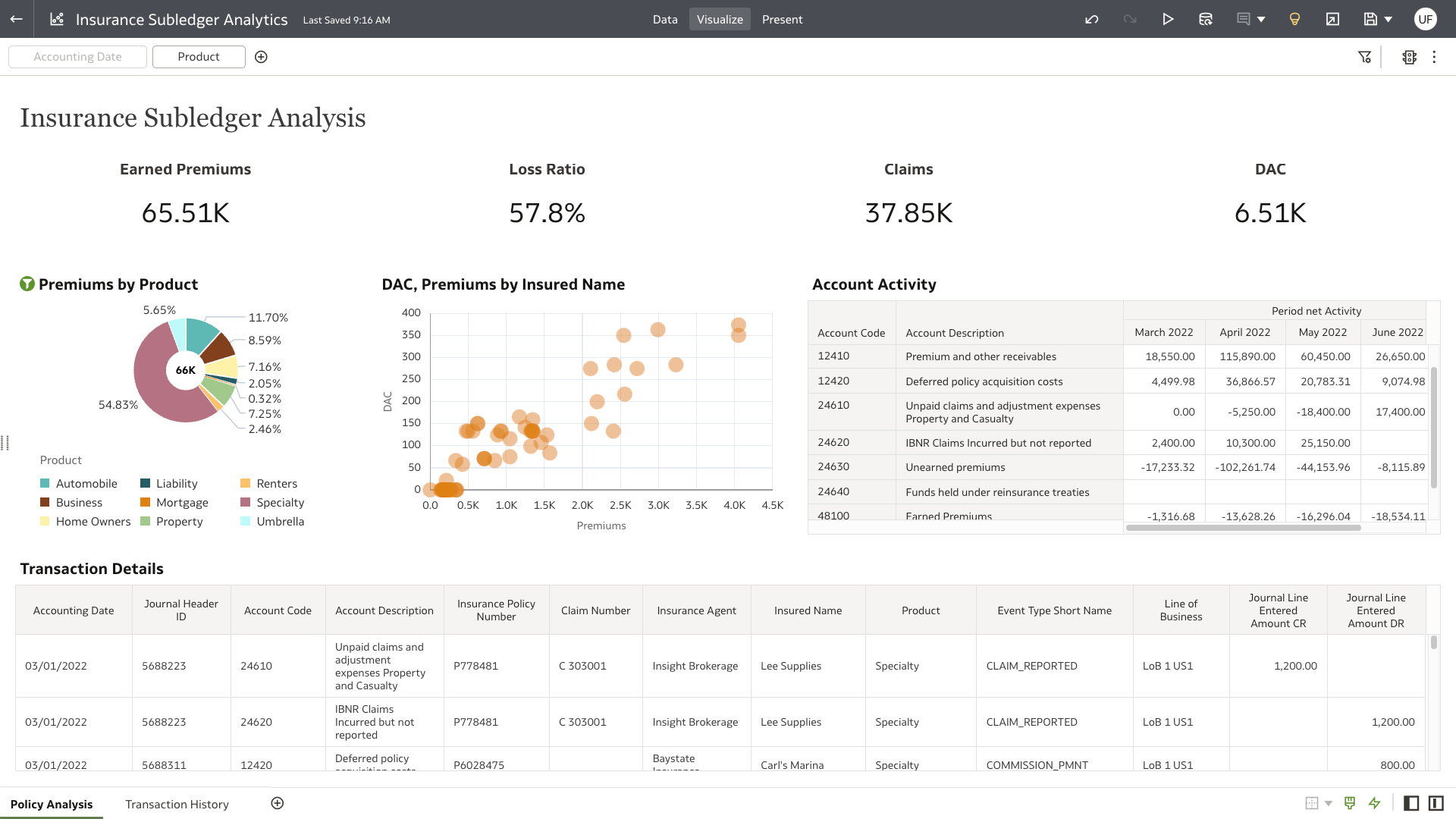Open the filter bar icon
Screen dimensions: 1456x819
1365,57
